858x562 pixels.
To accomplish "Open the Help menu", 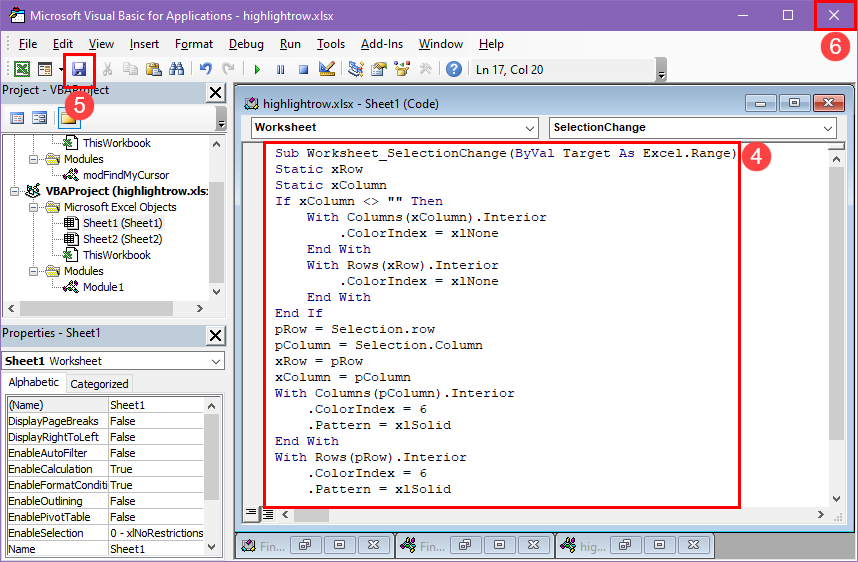I will (491, 44).
